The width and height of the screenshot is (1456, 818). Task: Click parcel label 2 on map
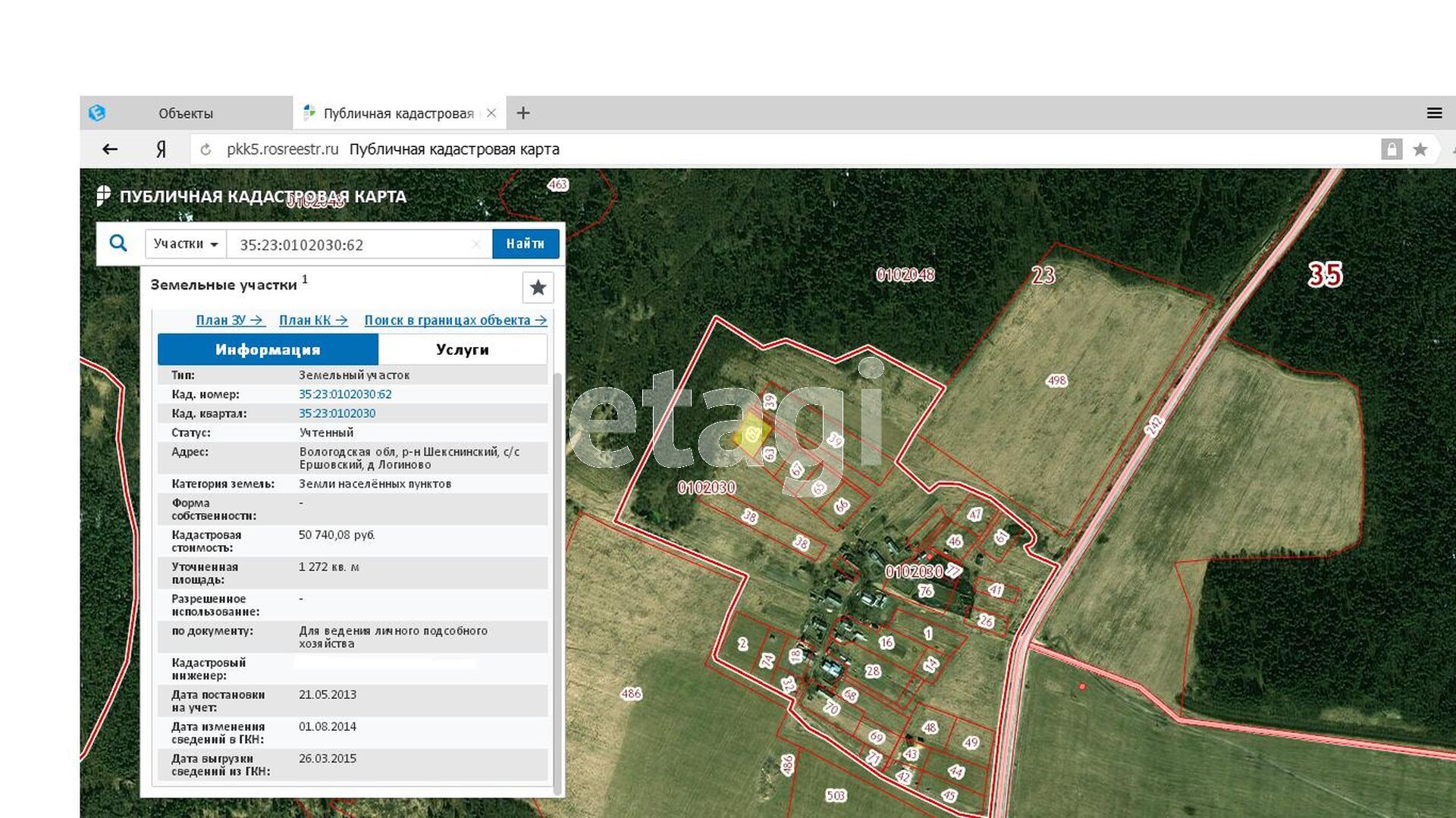coord(743,644)
